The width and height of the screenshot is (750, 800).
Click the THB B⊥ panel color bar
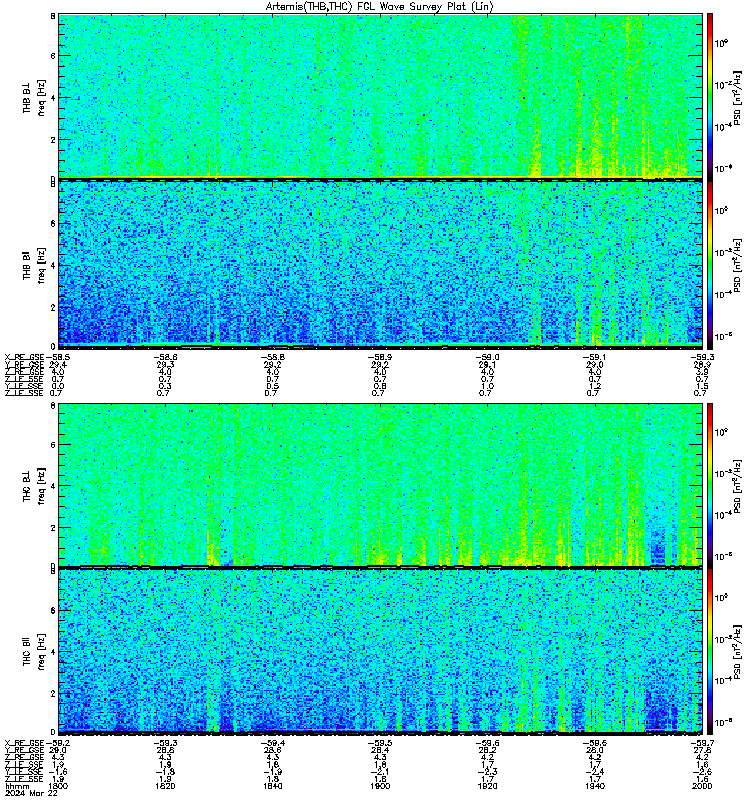pos(710,96)
